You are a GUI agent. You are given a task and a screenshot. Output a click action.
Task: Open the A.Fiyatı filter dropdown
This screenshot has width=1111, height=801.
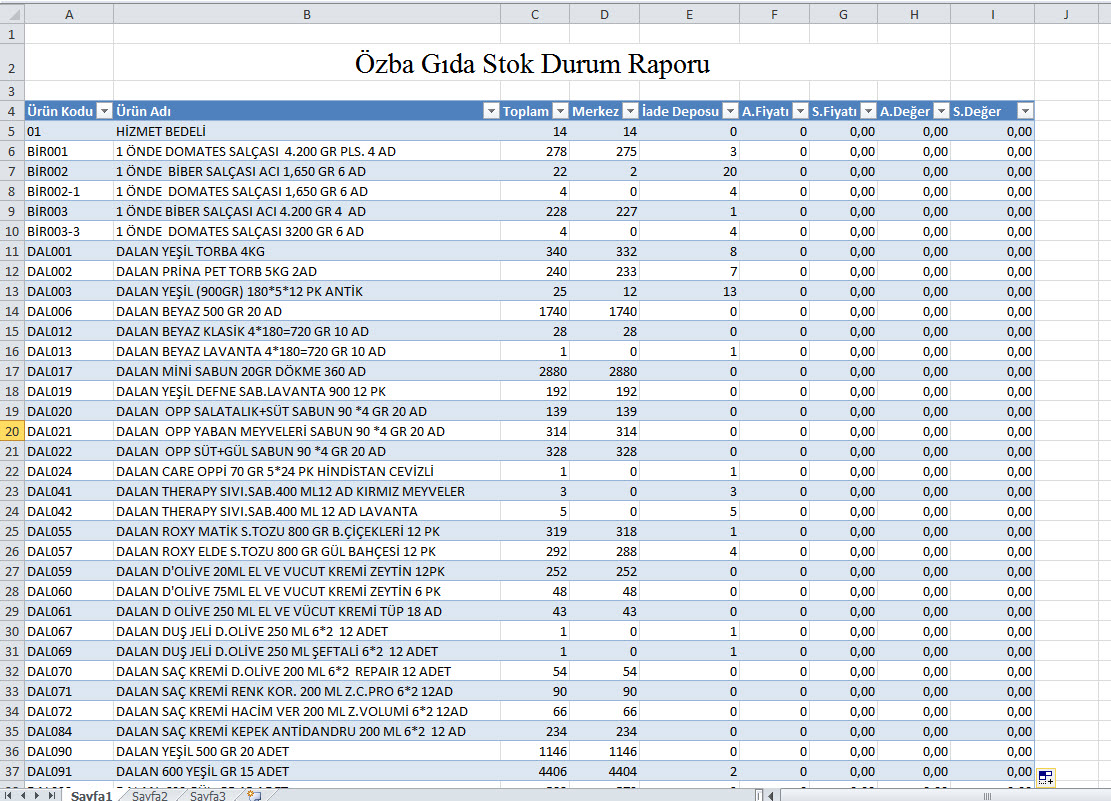point(800,111)
